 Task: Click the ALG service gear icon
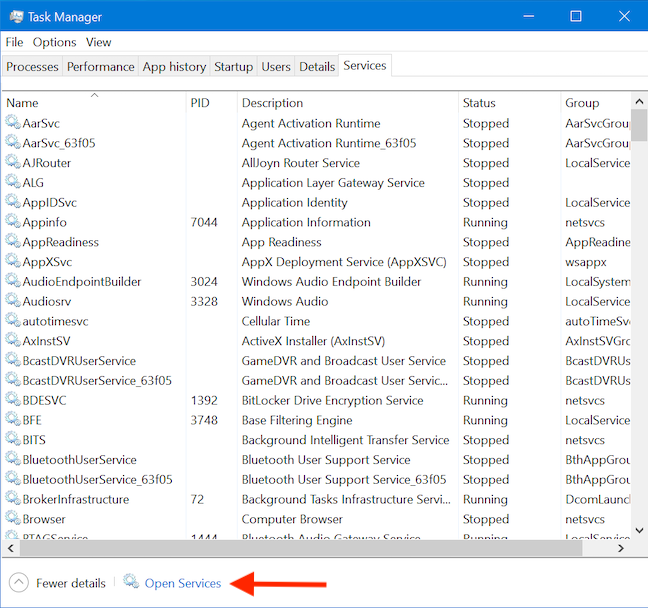tap(13, 182)
